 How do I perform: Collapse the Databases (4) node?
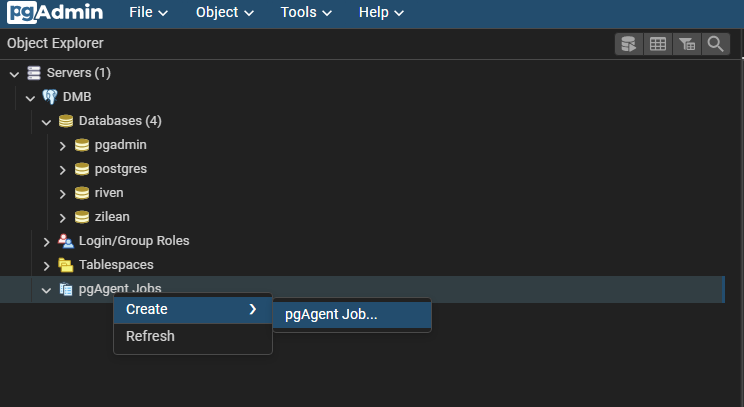pyautogui.click(x=46, y=122)
